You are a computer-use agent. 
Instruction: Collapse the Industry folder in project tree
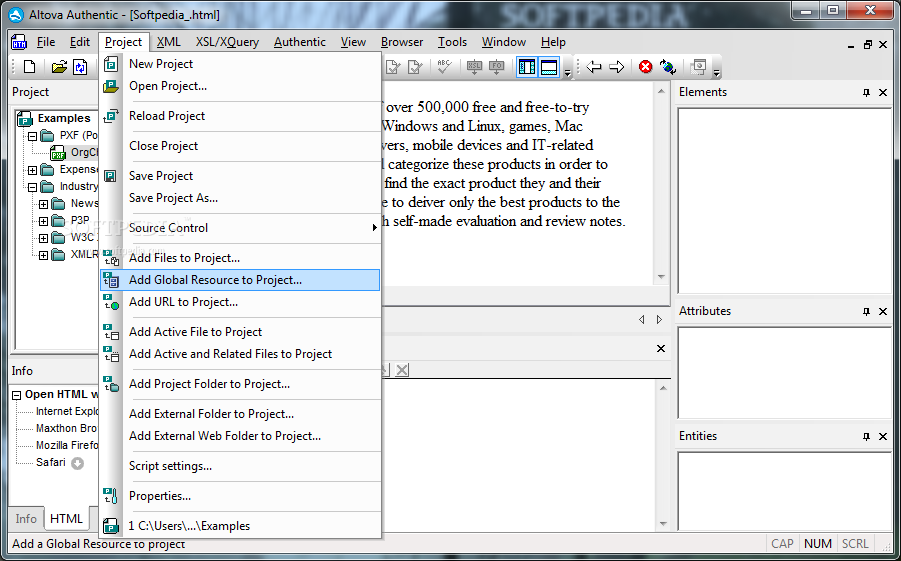tap(32, 187)
